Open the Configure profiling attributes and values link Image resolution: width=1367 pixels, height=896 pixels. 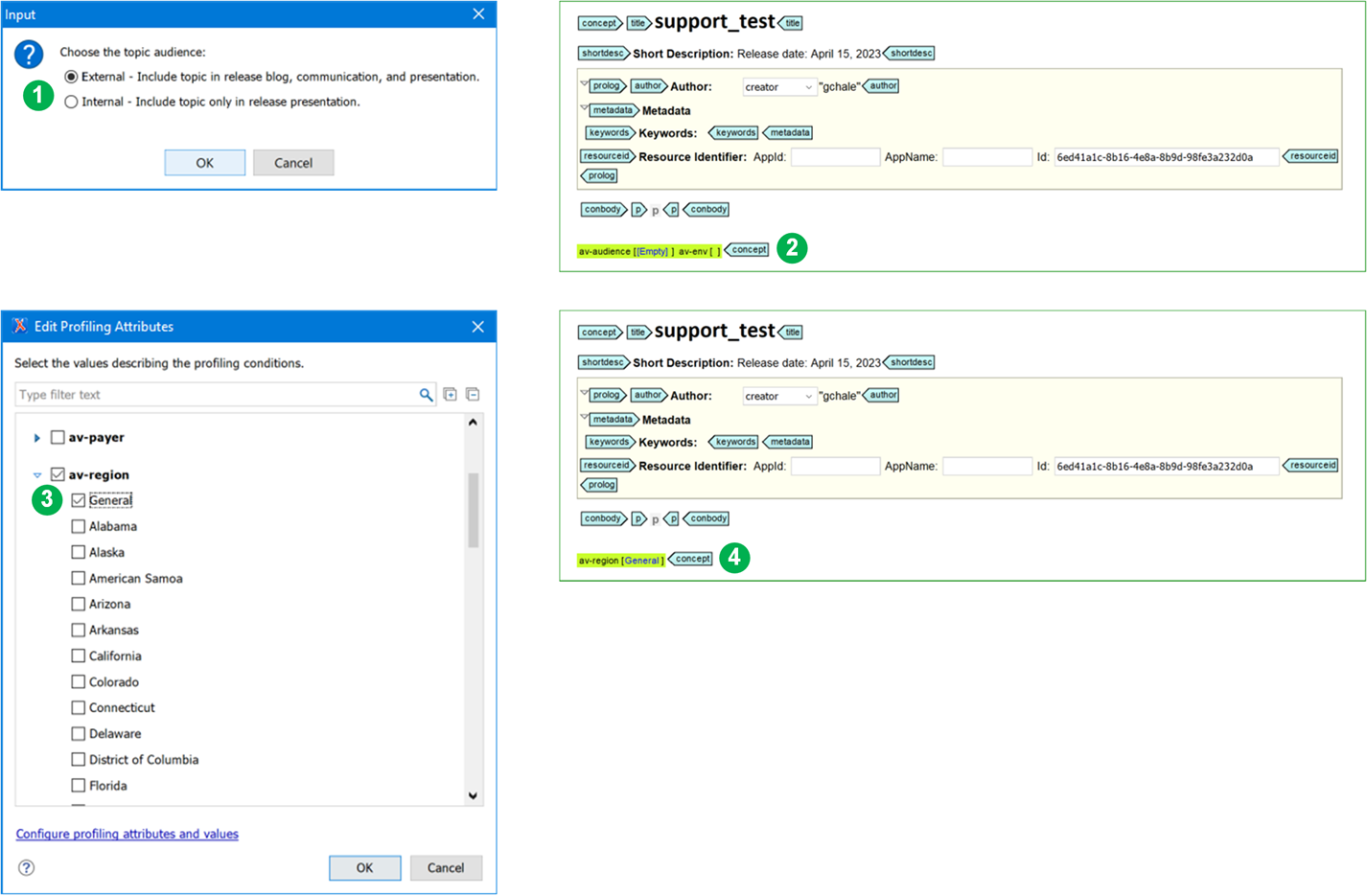point(127,834)
